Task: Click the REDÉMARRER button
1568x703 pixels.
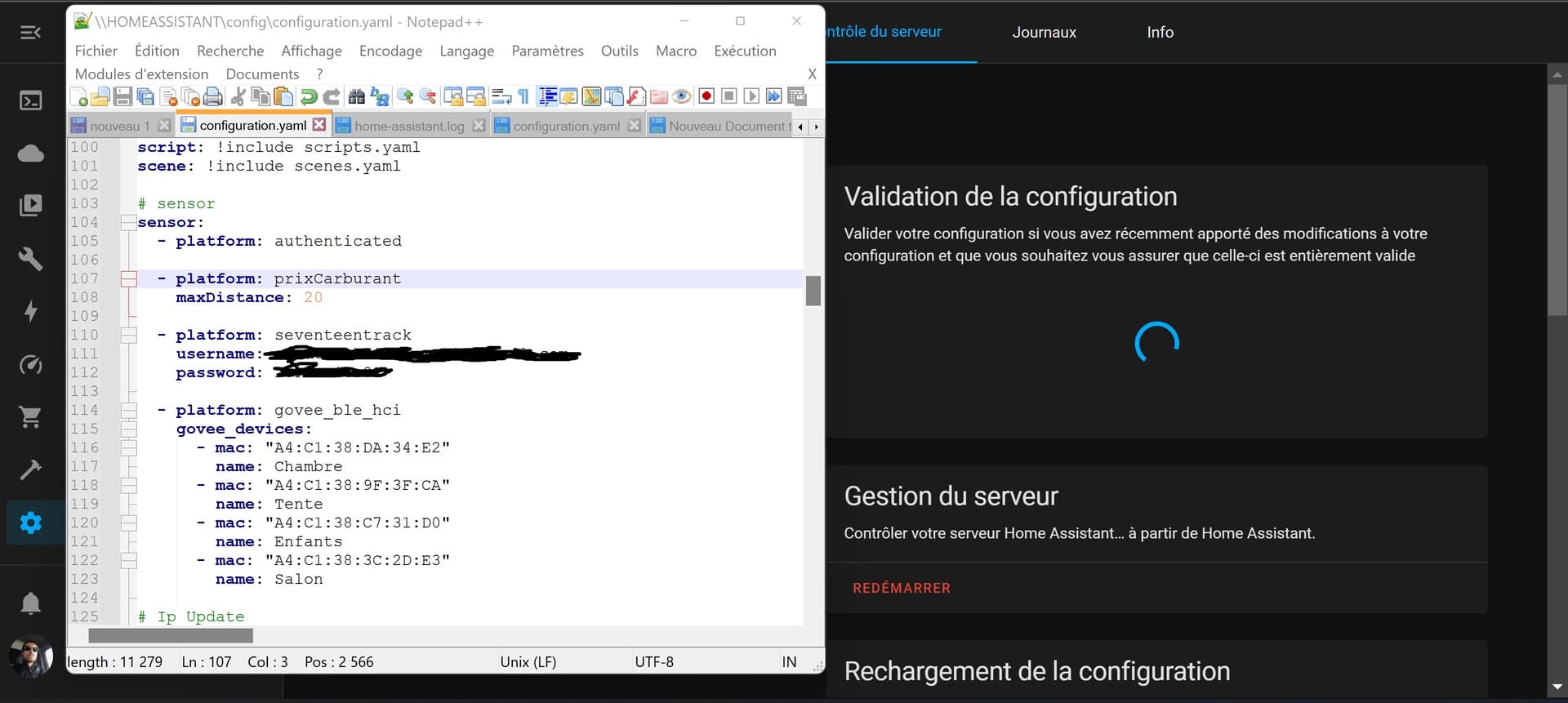Action: [x=901, y=588]
